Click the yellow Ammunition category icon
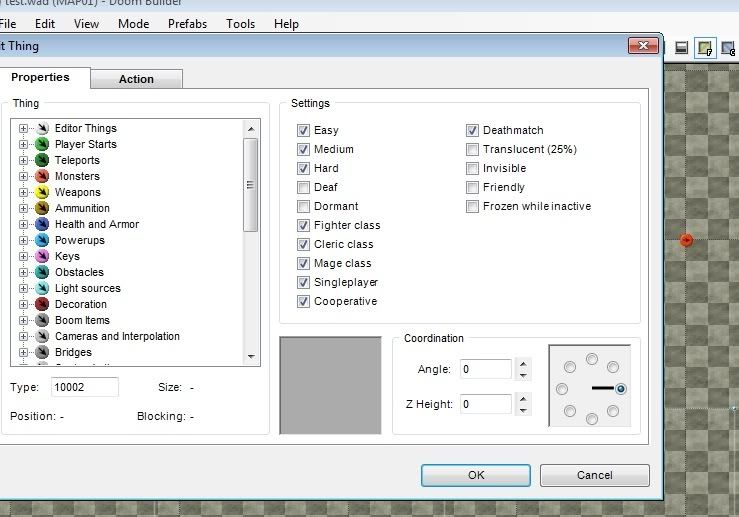739x517 pixels. [42, 208]
